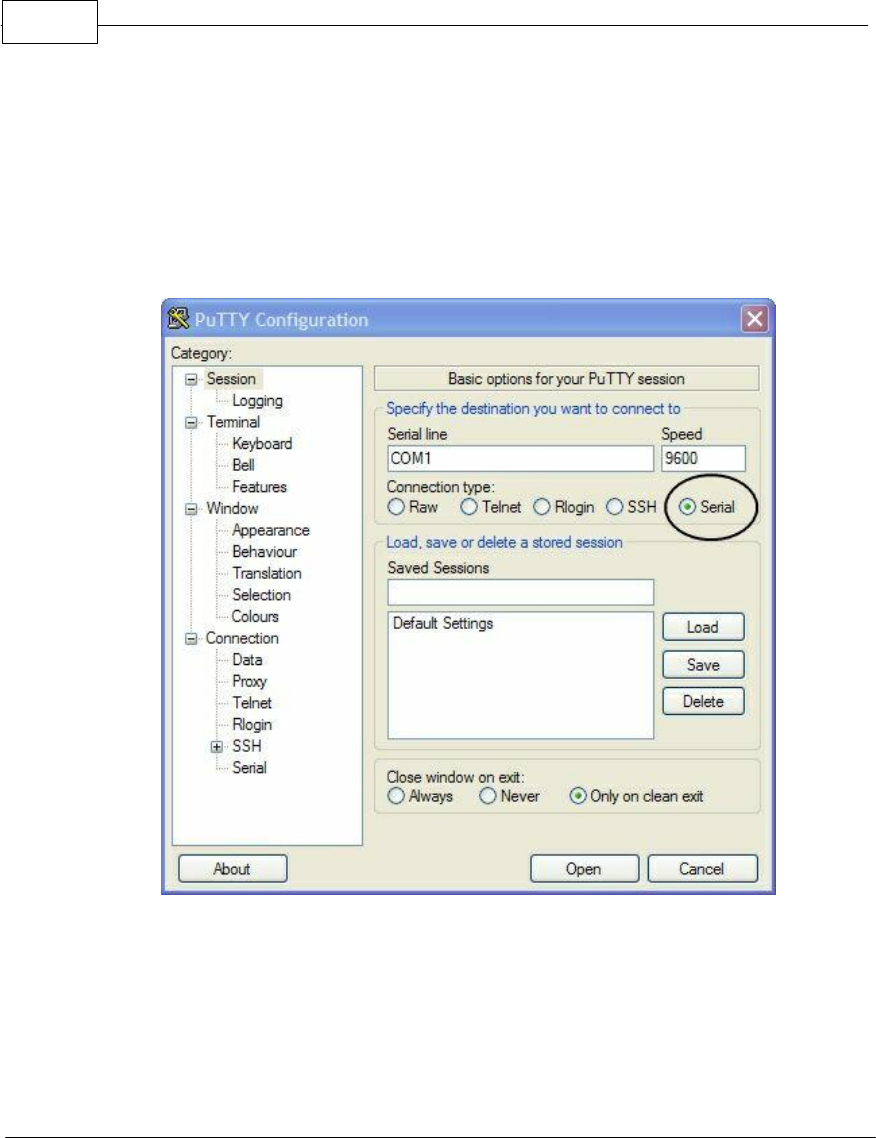The width and height of the screenshot is (876, 1138).
Task: Open the Selection category
Action: (x=261, y=595)
